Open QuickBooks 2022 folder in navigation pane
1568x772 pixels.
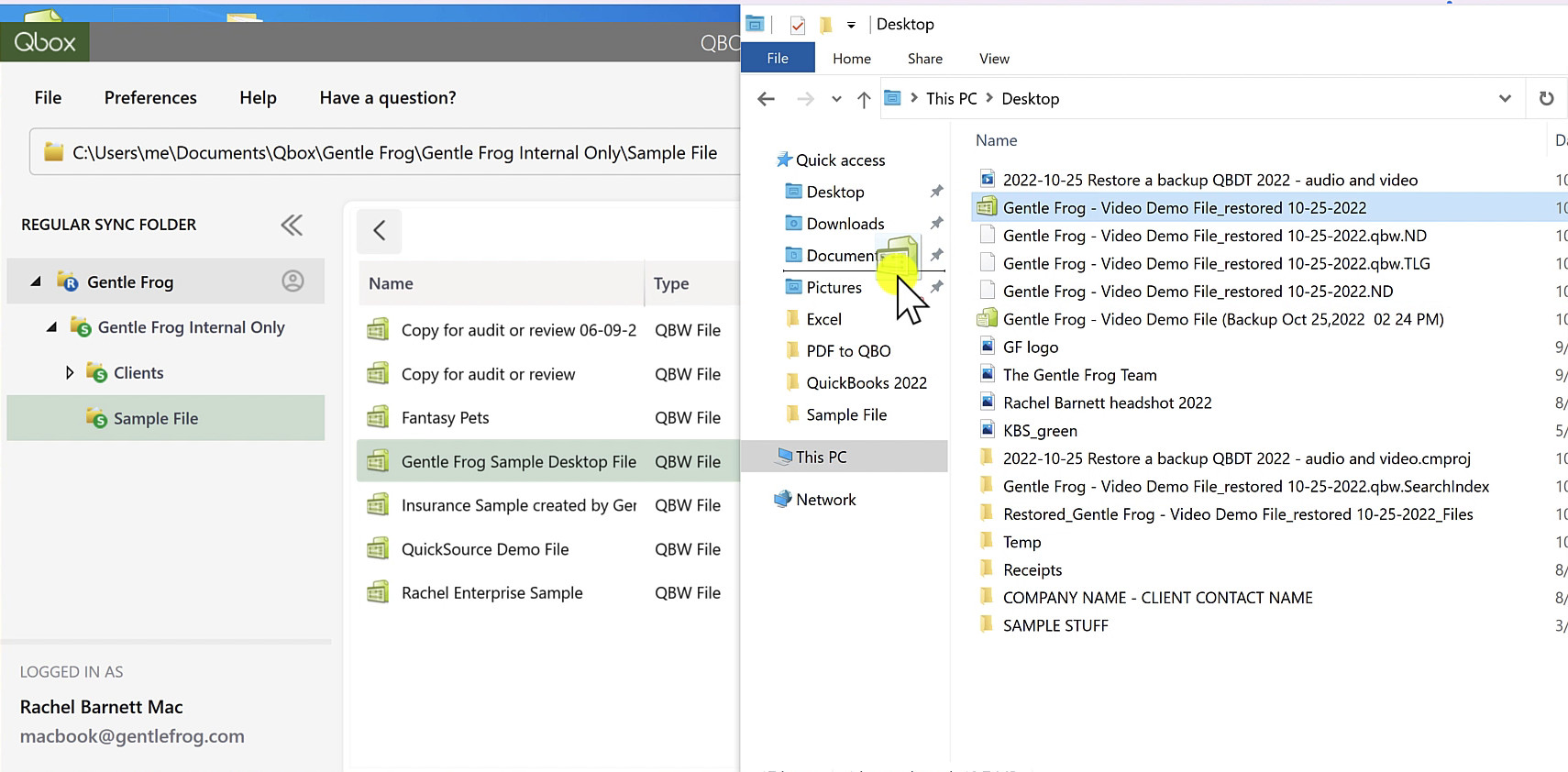pos(867,383)
